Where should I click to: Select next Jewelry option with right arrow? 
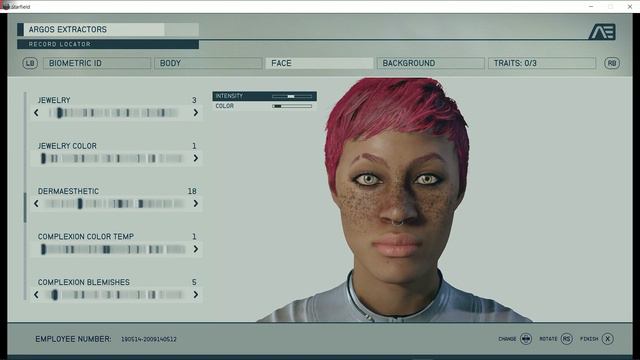(x=196, y=113)
